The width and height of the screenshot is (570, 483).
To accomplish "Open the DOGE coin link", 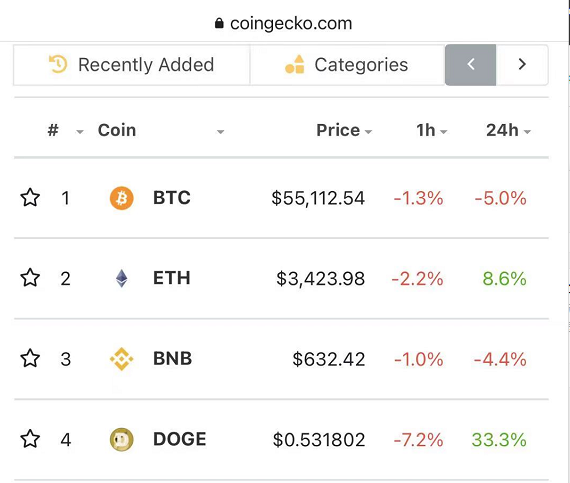I will 180,439.
